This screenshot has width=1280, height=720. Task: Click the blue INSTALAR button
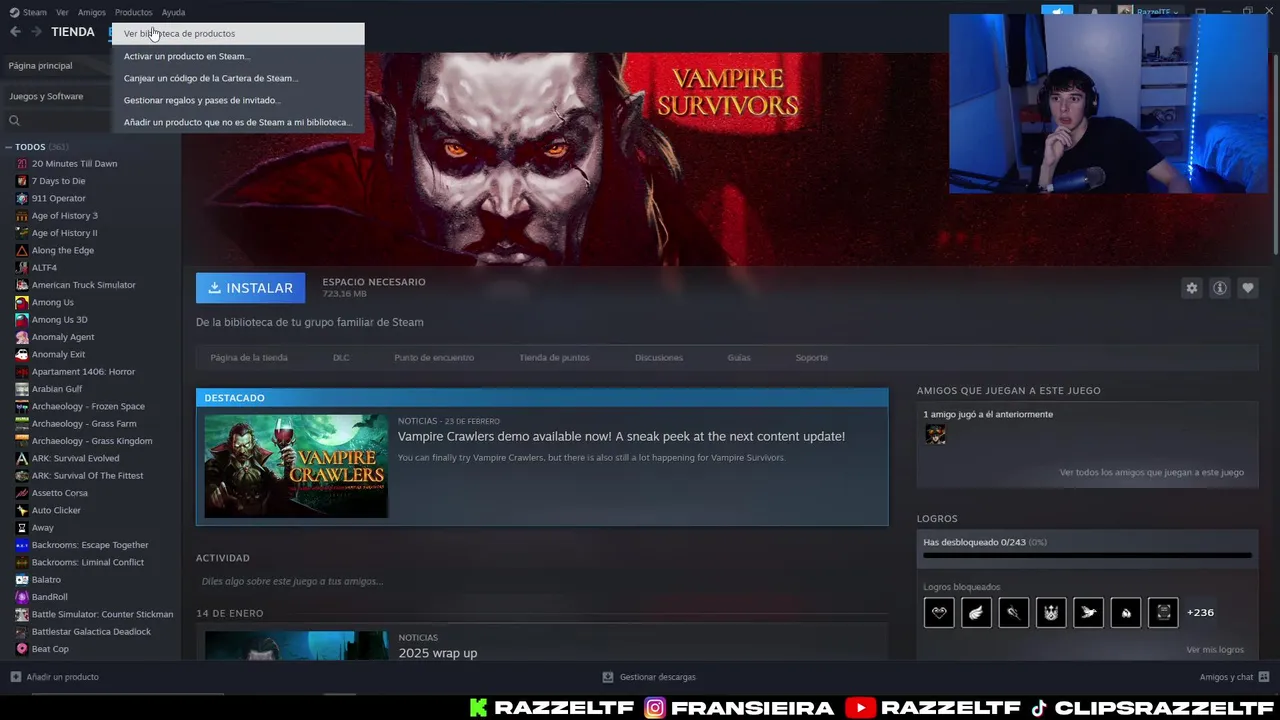(250, 288)
